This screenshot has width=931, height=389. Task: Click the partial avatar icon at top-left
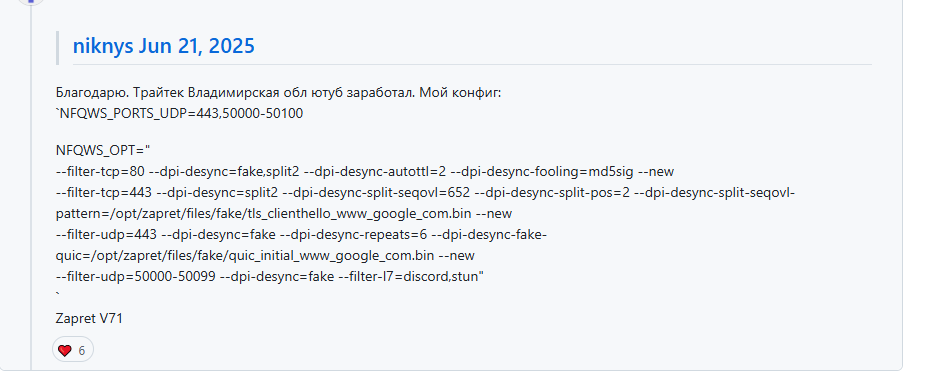tap(31, 2)
